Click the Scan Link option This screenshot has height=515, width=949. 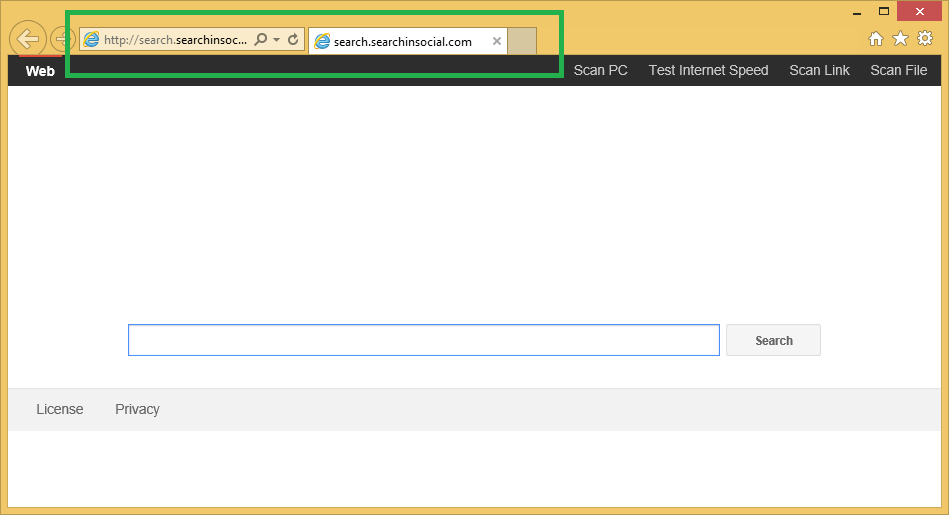coord(819,70)
